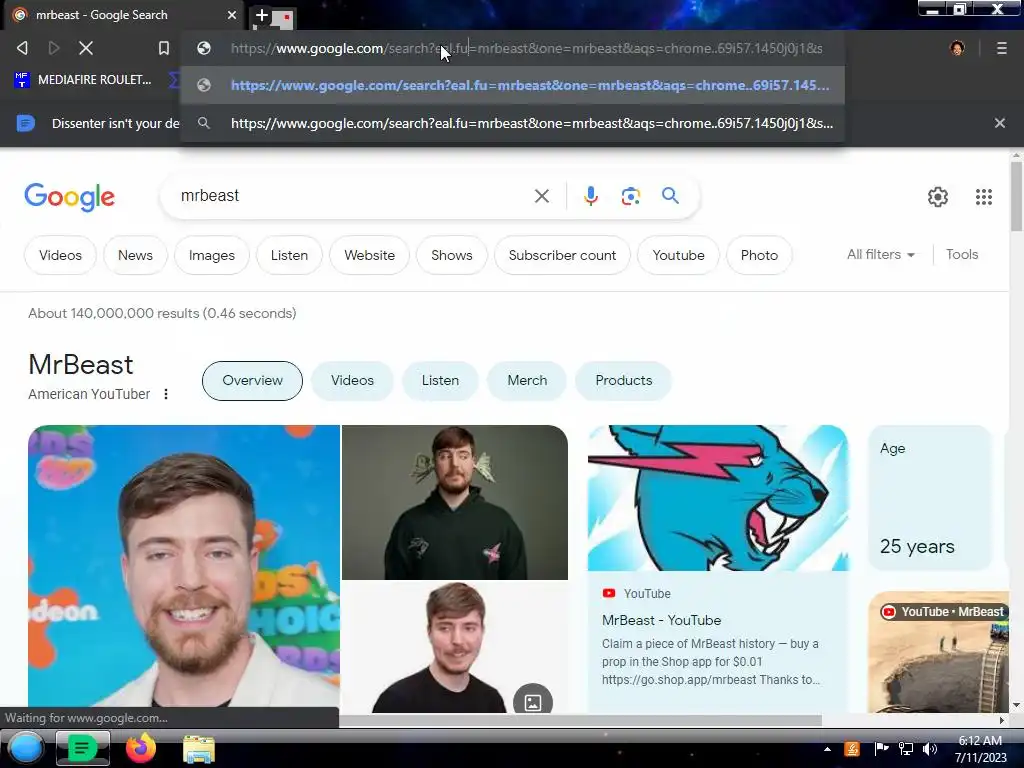The height and width of the screenshot is (768, 1024).
Task: Open the MrBeast black hoodie photo
Action: click(x=455, y=502)
